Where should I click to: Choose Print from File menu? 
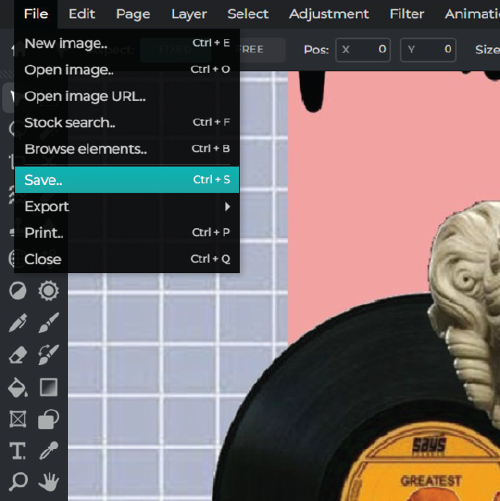127,232
